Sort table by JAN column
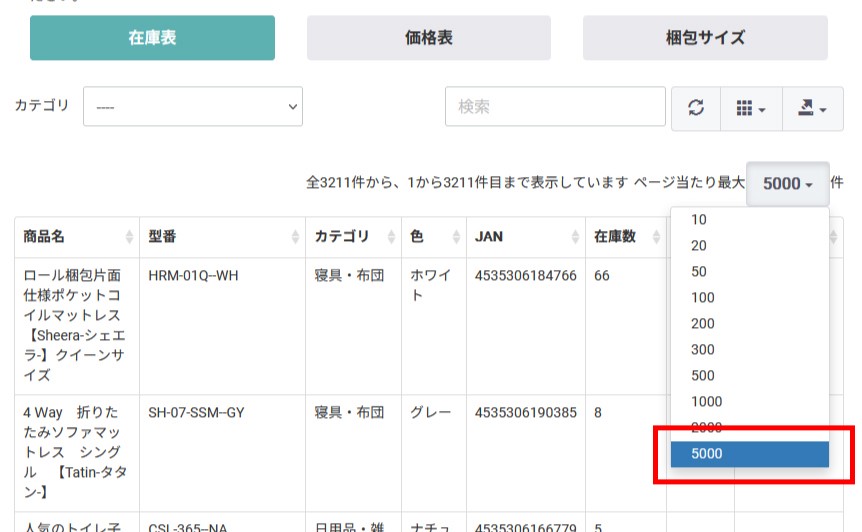Viewport: 862px width, 532px height. [x=526, y=237]
